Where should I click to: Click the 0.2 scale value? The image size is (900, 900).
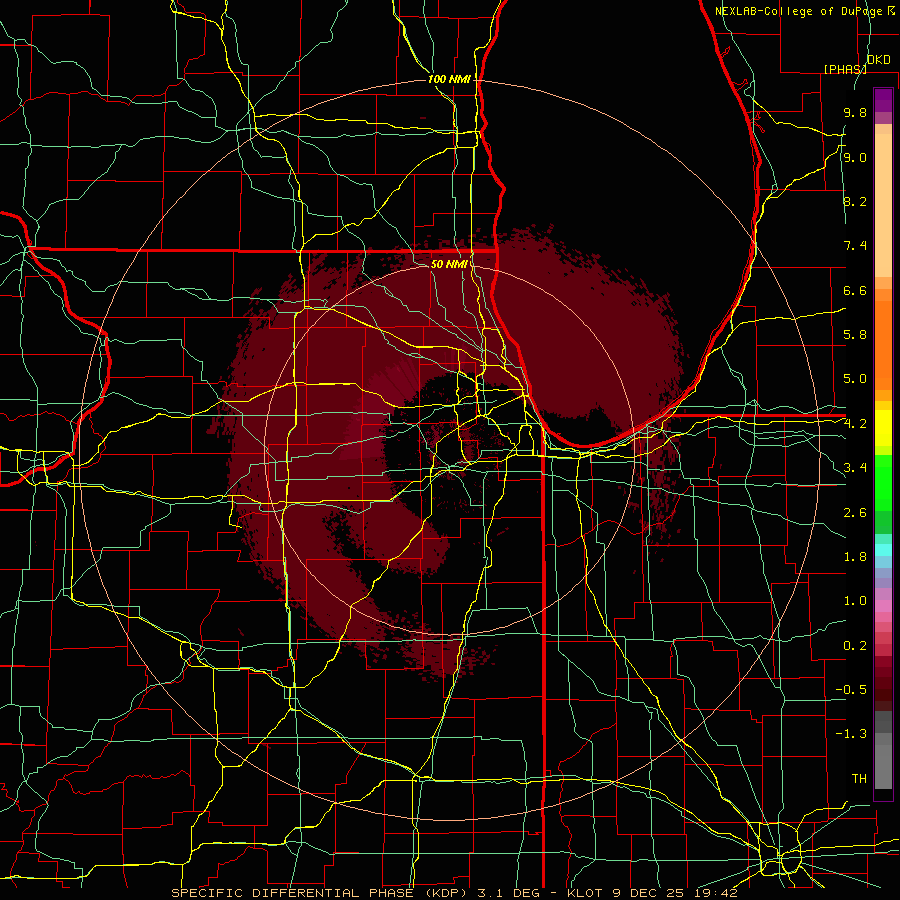tap(855, 646)
